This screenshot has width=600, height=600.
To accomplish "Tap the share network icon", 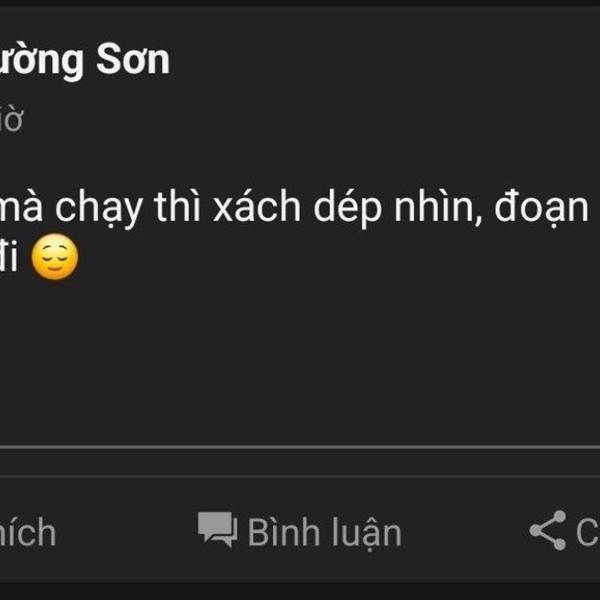I will pyautogui.click(x=548, y=530).
